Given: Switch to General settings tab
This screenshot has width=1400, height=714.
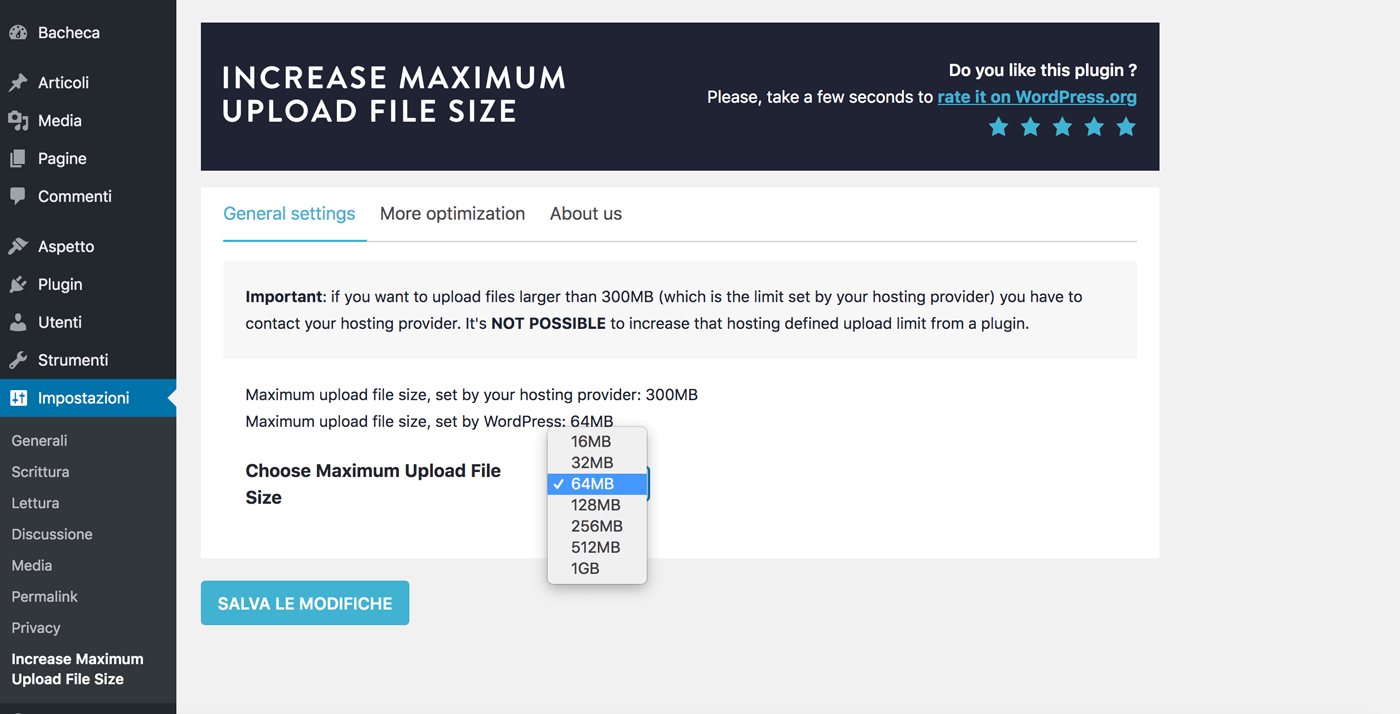Looking at the screenshot, I should 289,214.
